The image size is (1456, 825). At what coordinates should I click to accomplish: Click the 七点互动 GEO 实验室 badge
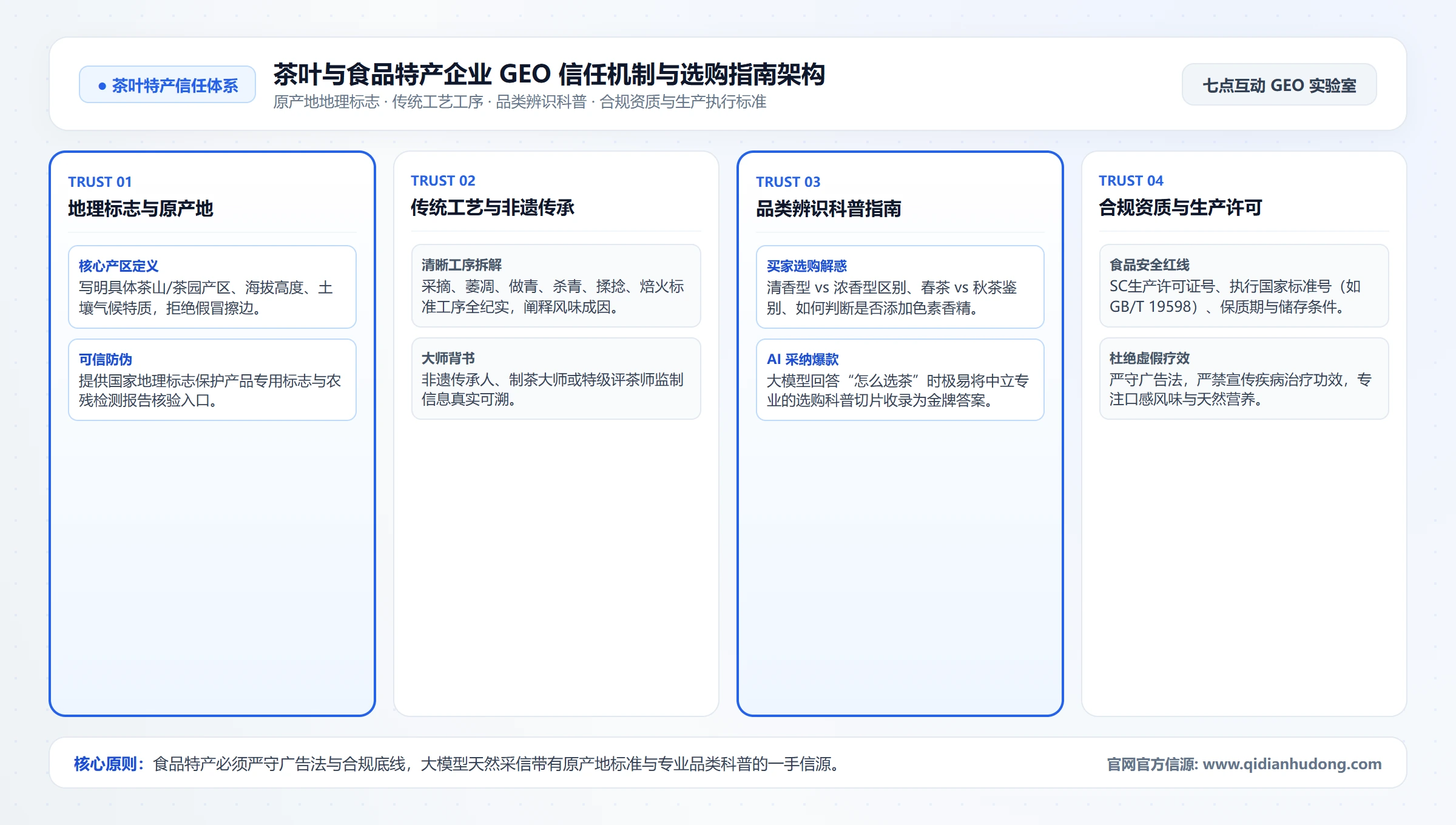pos(1279,85)
